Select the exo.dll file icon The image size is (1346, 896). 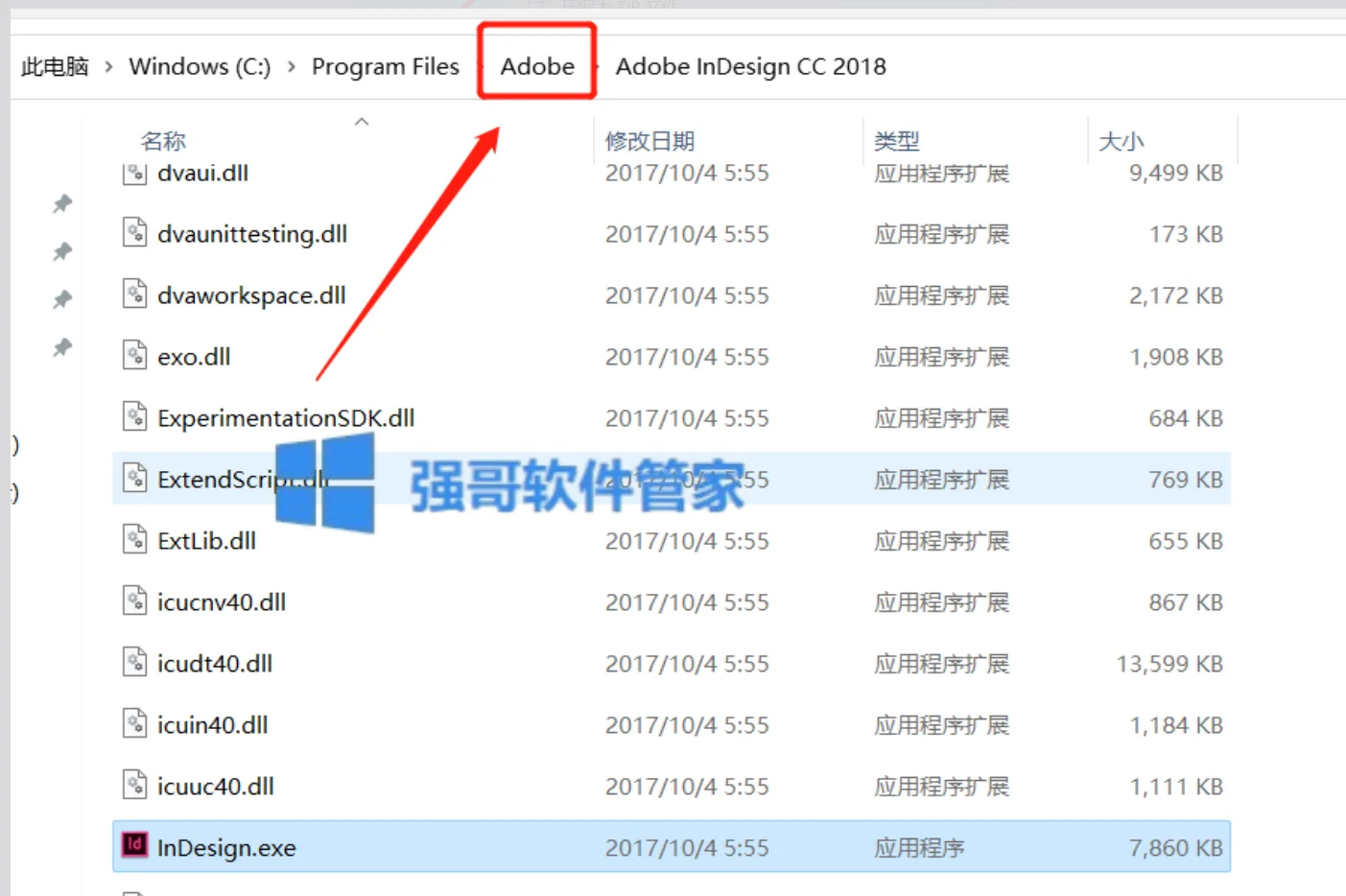[x=135, y=356]
